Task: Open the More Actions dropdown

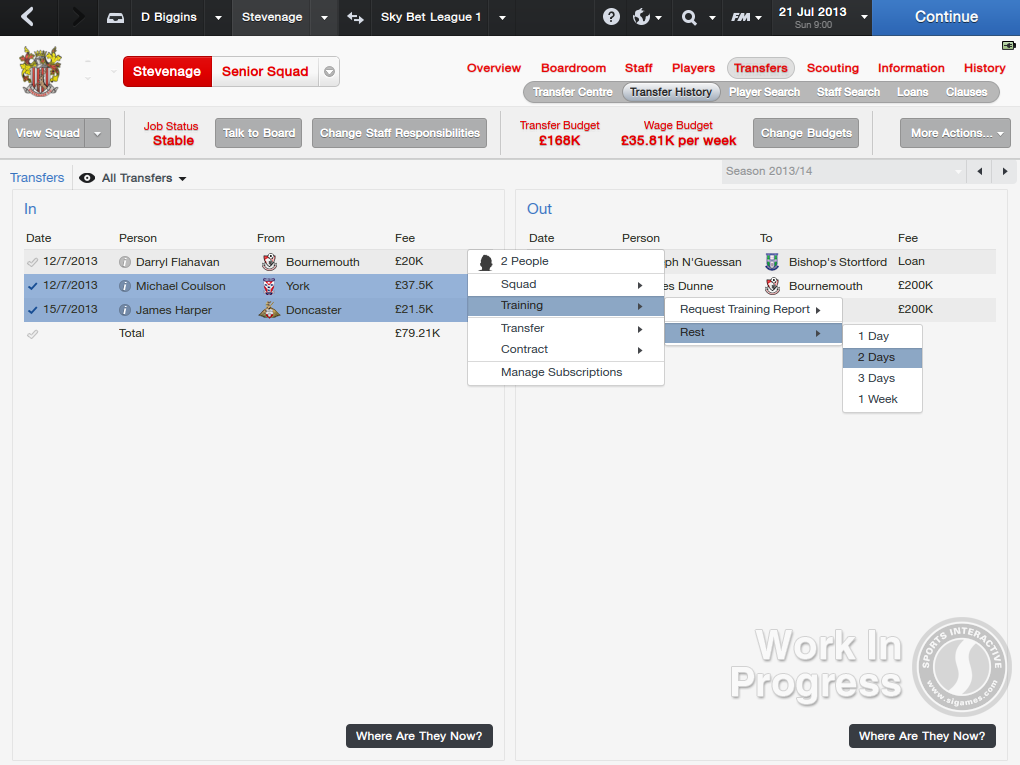Action: coord(955,133)
